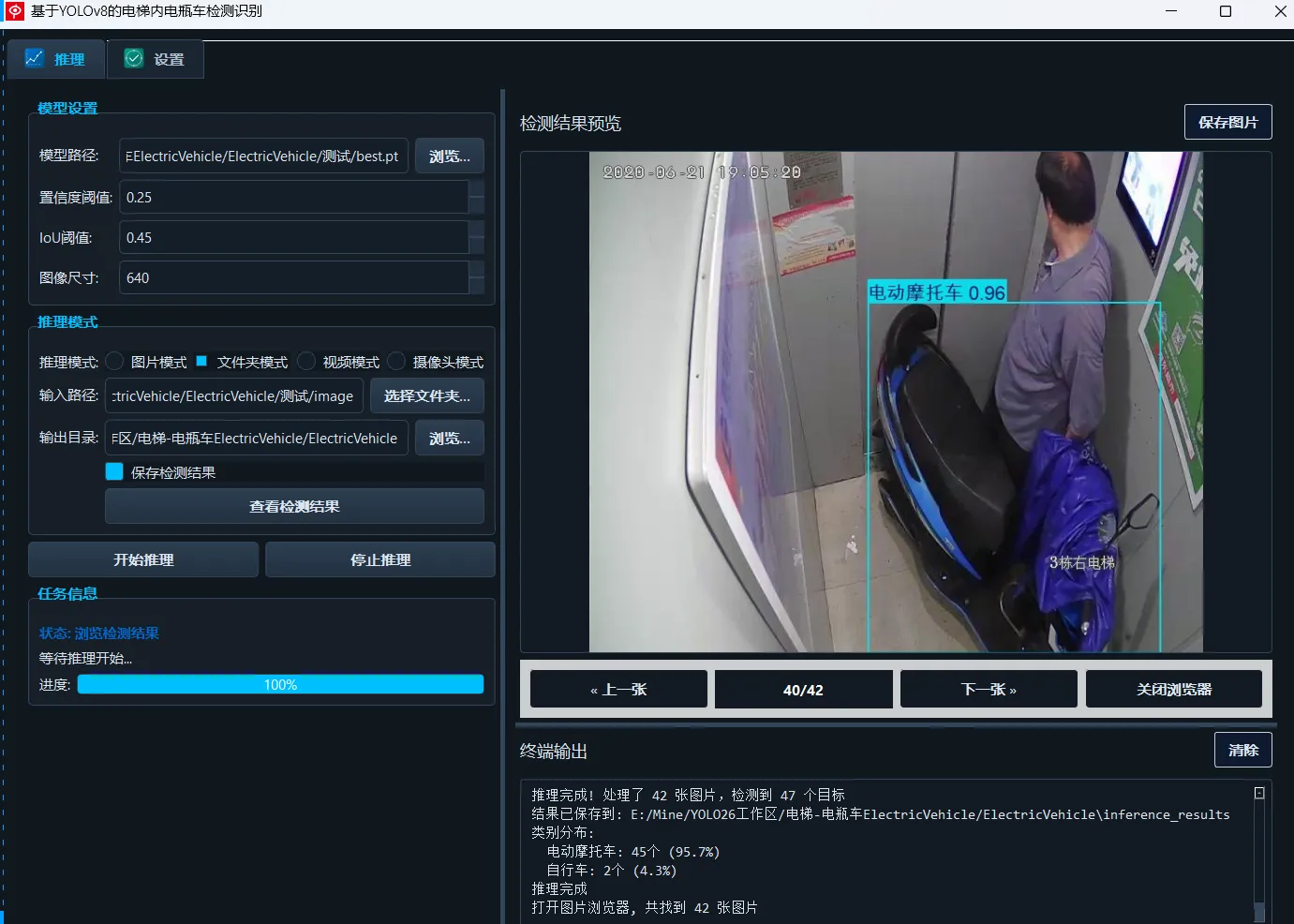Browse for the model path file

coord(450,156)
